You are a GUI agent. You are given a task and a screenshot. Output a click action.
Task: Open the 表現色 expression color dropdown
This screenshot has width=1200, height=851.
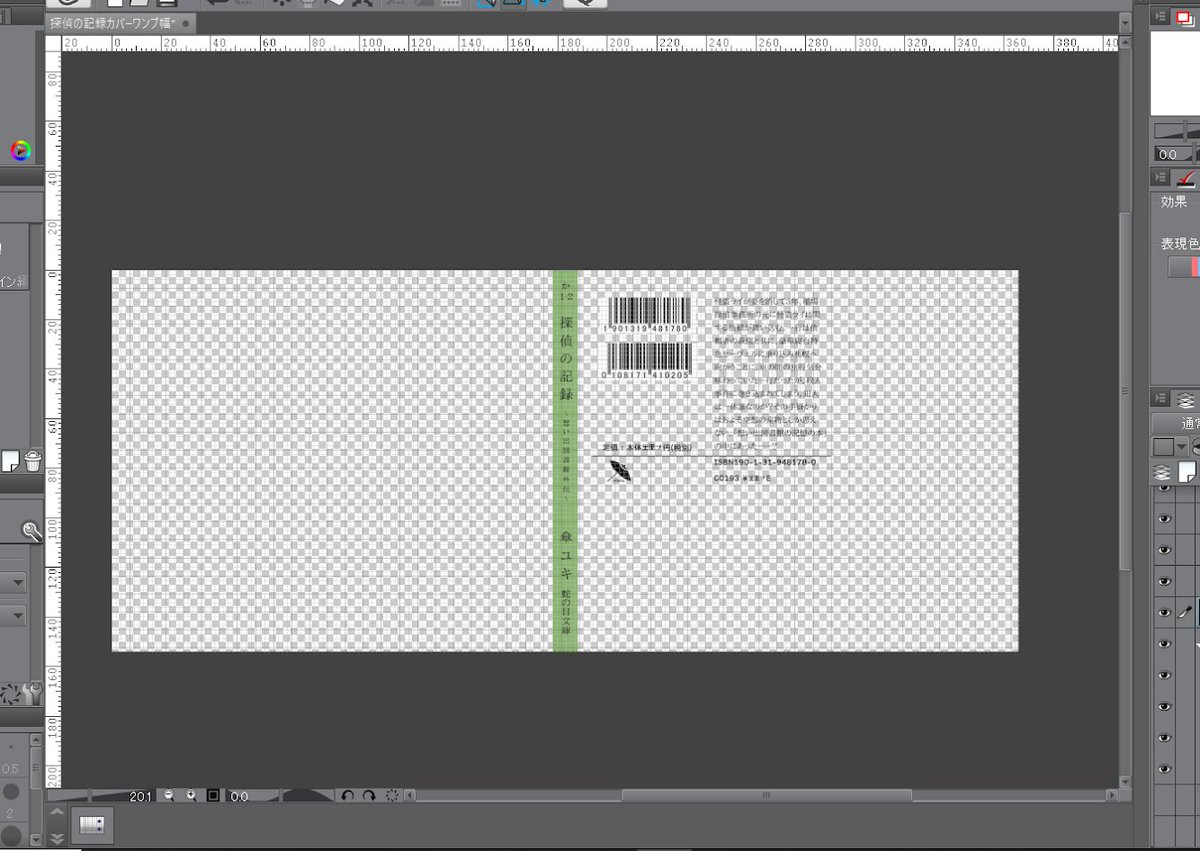pyautogui.click(x=1184, y=267)
